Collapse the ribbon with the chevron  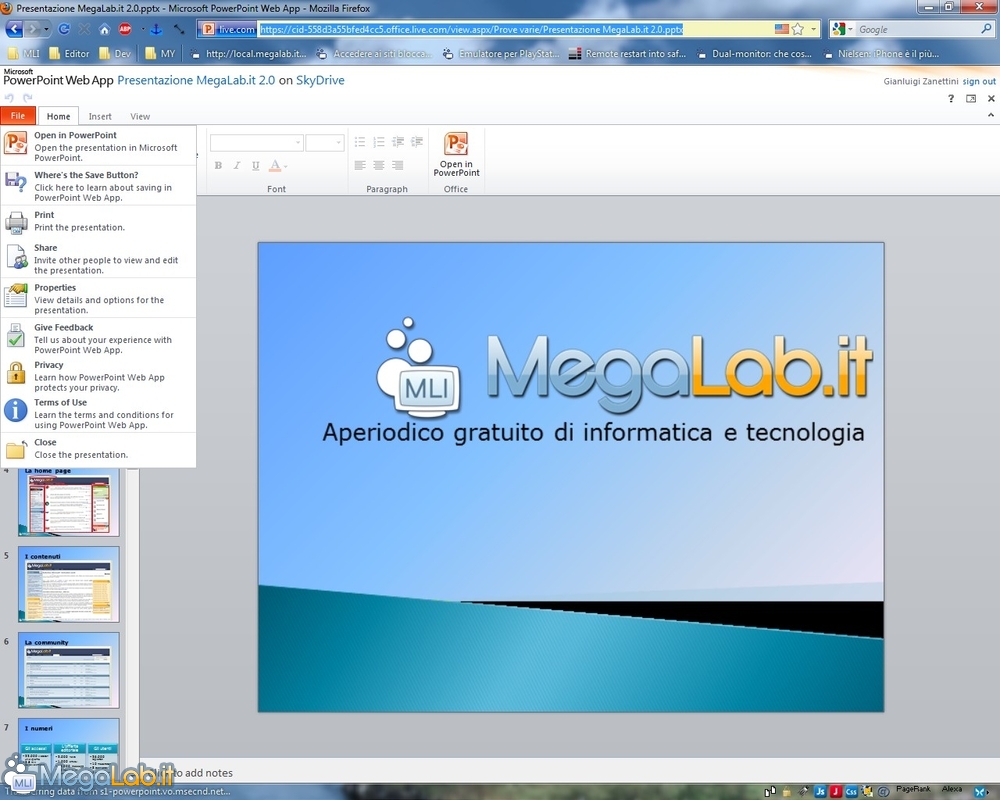pyautogui.click(x=990, y=115)
